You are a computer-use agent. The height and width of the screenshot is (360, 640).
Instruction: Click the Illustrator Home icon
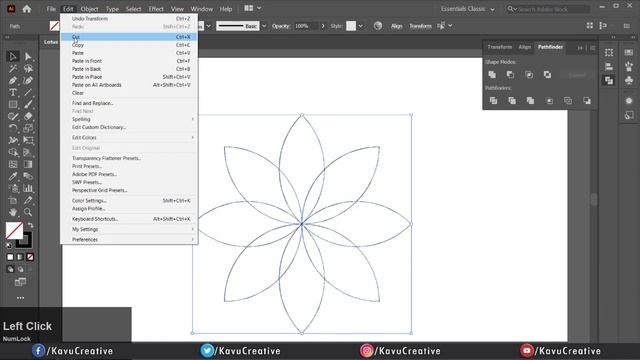[x=27, y=9]
